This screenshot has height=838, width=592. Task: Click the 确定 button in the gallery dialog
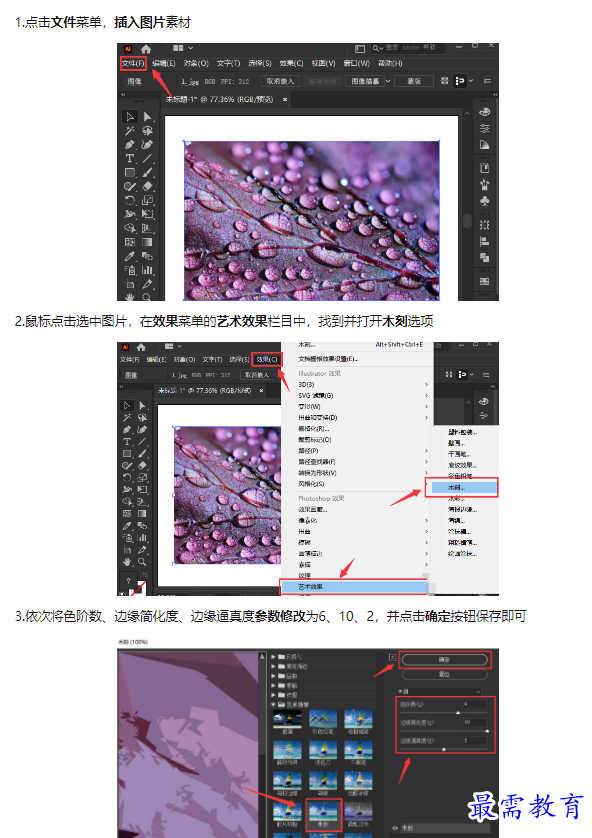445,659
